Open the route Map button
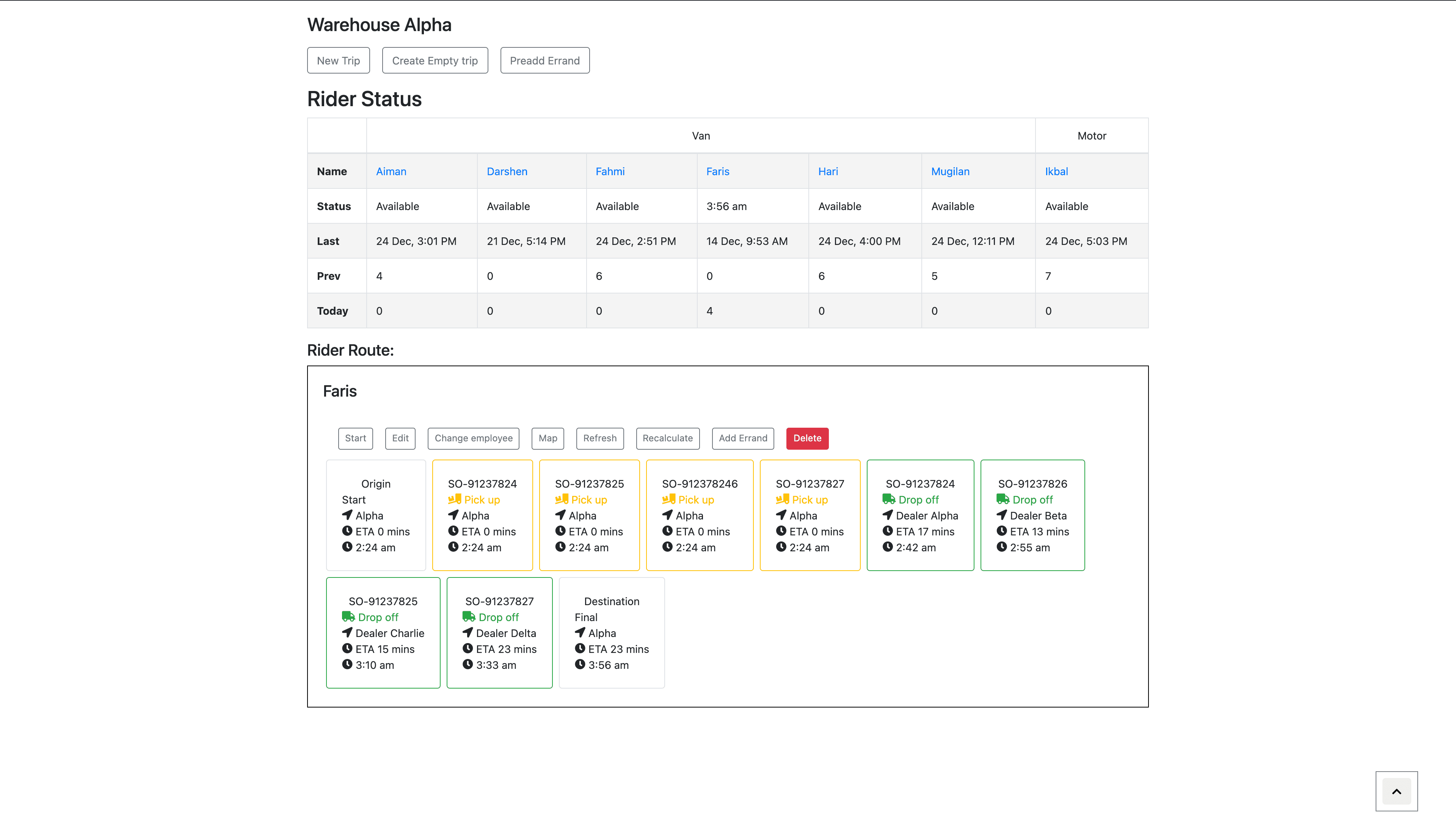The width and height of the screenshot is (1456, 819). (548, 438)
